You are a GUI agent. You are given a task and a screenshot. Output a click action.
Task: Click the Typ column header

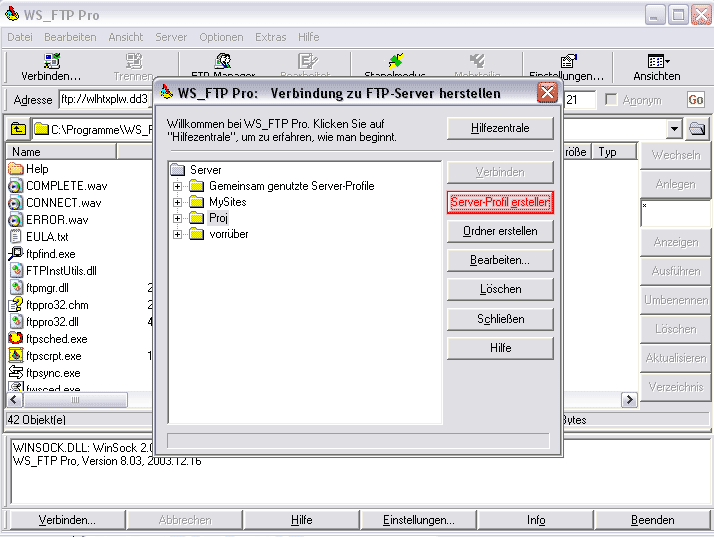(x=614, y=152)
